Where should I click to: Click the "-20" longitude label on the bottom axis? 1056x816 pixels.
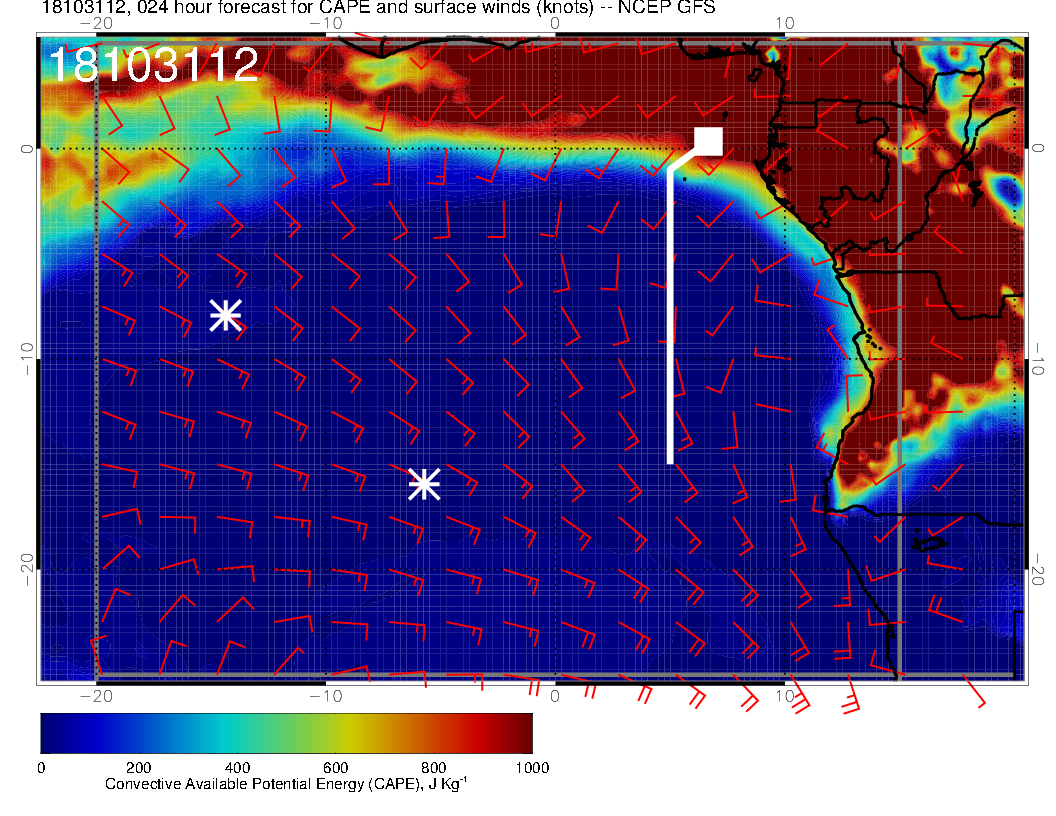96,696
